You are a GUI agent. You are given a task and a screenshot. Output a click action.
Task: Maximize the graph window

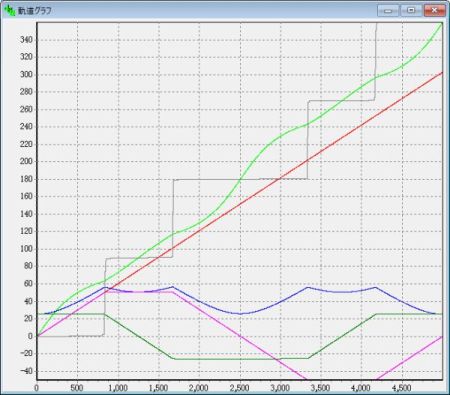[411, 10]
